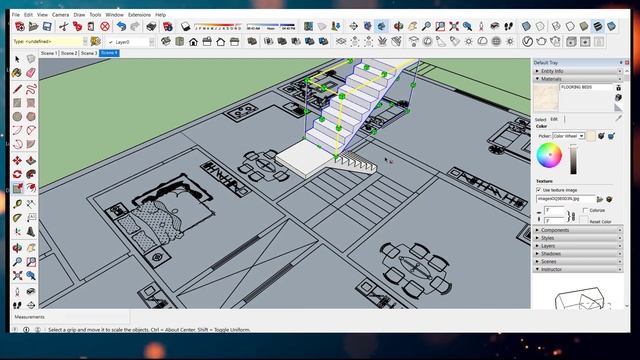This screenshot has width=640, height=360.
Task: Click the Print icon in top toolbar
Action: coord(151,27)
